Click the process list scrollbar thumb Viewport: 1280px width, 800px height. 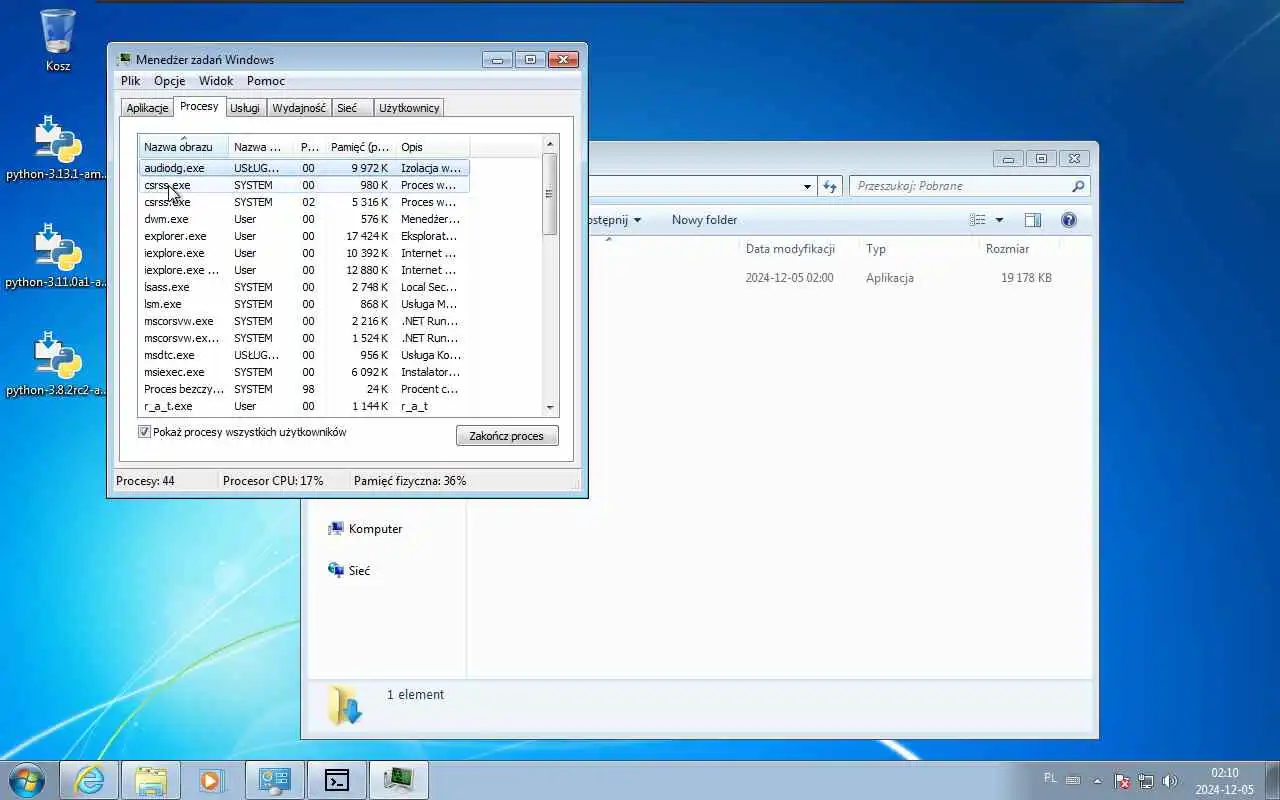point(550,194)
